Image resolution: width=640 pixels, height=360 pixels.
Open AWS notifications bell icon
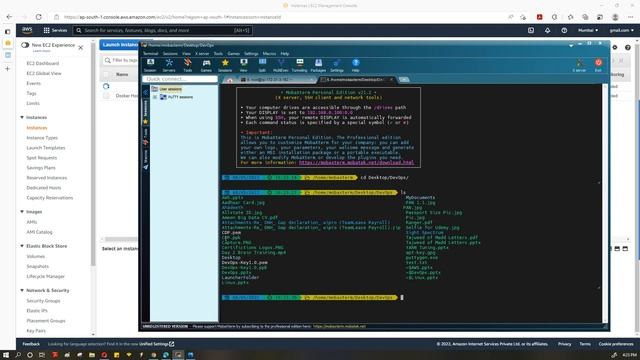point(547,30)
